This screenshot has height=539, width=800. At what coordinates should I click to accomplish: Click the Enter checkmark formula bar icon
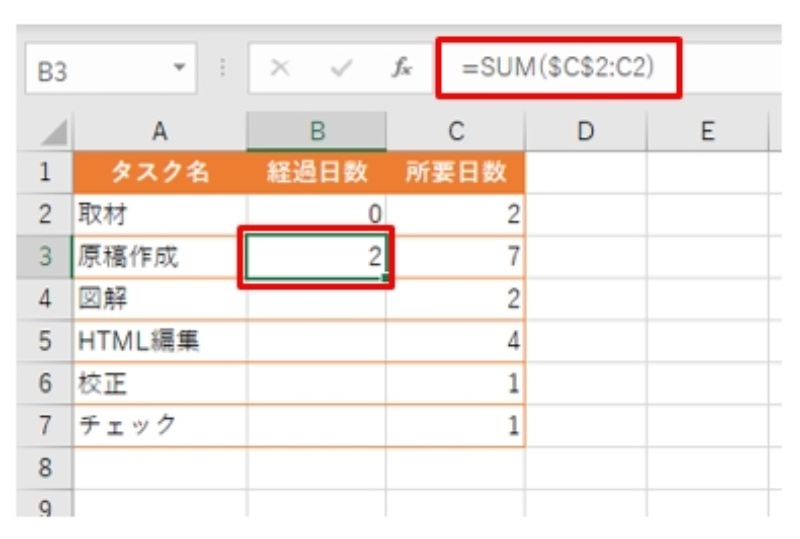pyautogui.click(x=341, y=70)
